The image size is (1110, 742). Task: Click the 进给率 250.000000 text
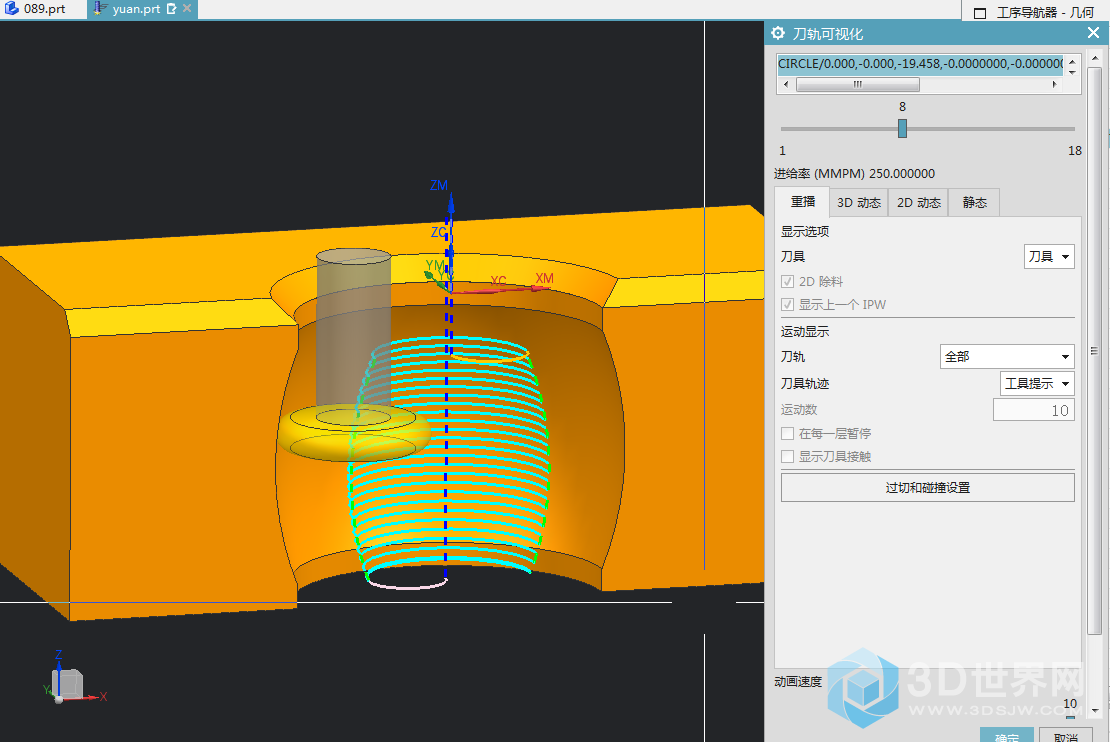point(854,173)
